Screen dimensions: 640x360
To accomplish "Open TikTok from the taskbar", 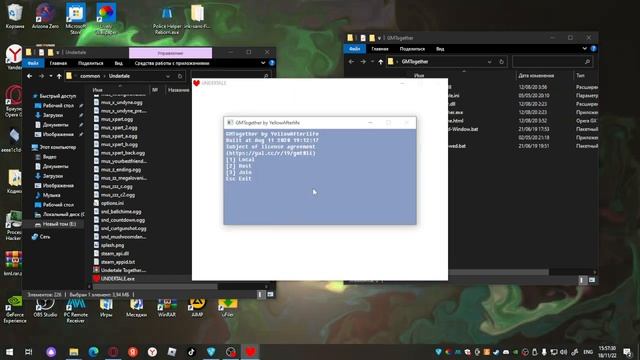I will pyautogui.click(x=191, y=352).
